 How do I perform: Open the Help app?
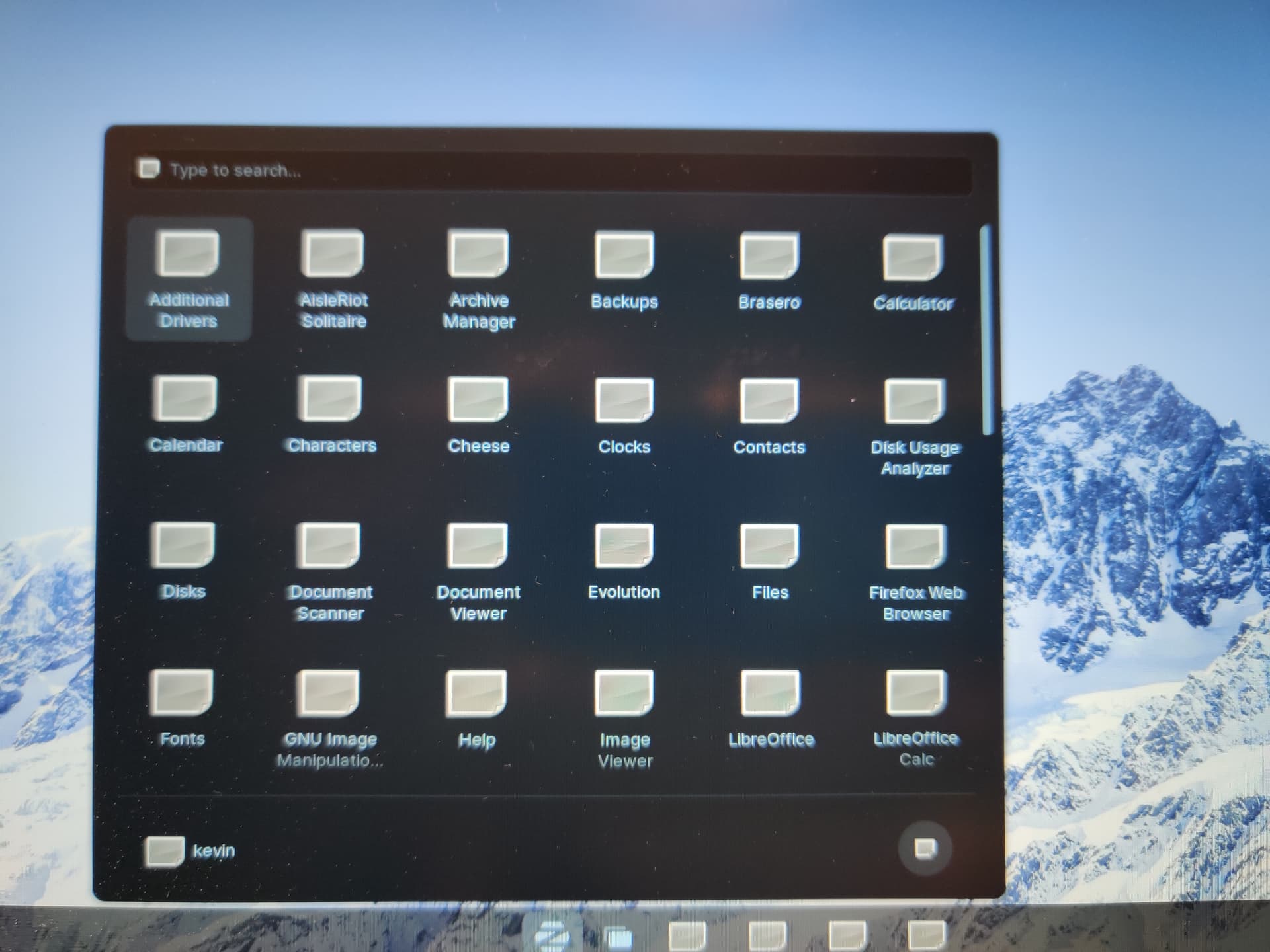click(x=477, y=709)
